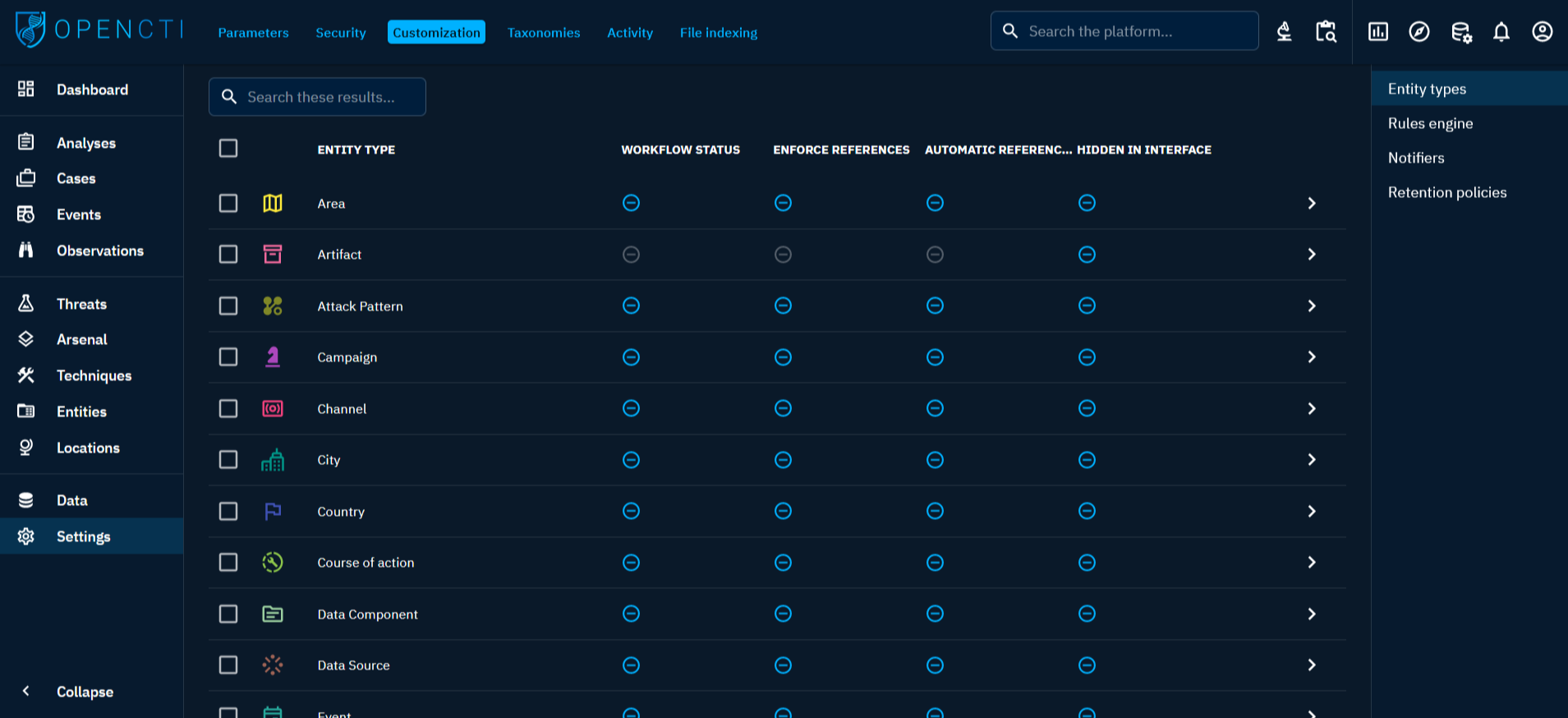Open Retention policies in right panel
Screen dimensions: 1568x718
pyautogui.click(x=1446, y=192)
